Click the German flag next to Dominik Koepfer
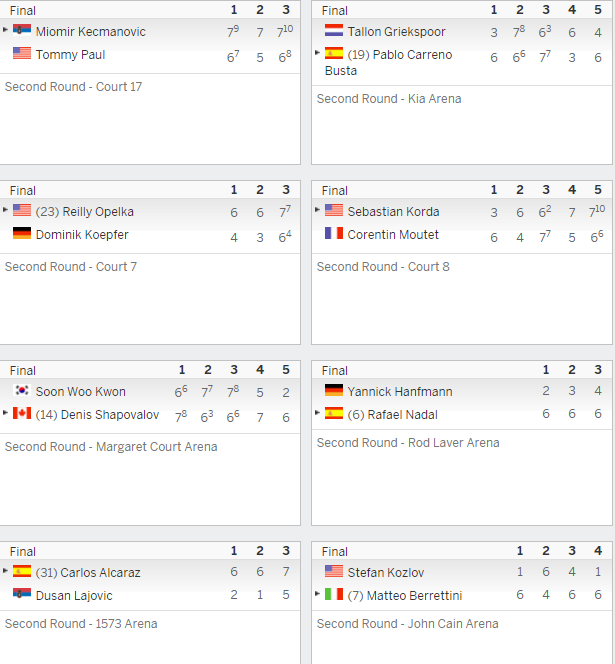 (x=22, y=233)
